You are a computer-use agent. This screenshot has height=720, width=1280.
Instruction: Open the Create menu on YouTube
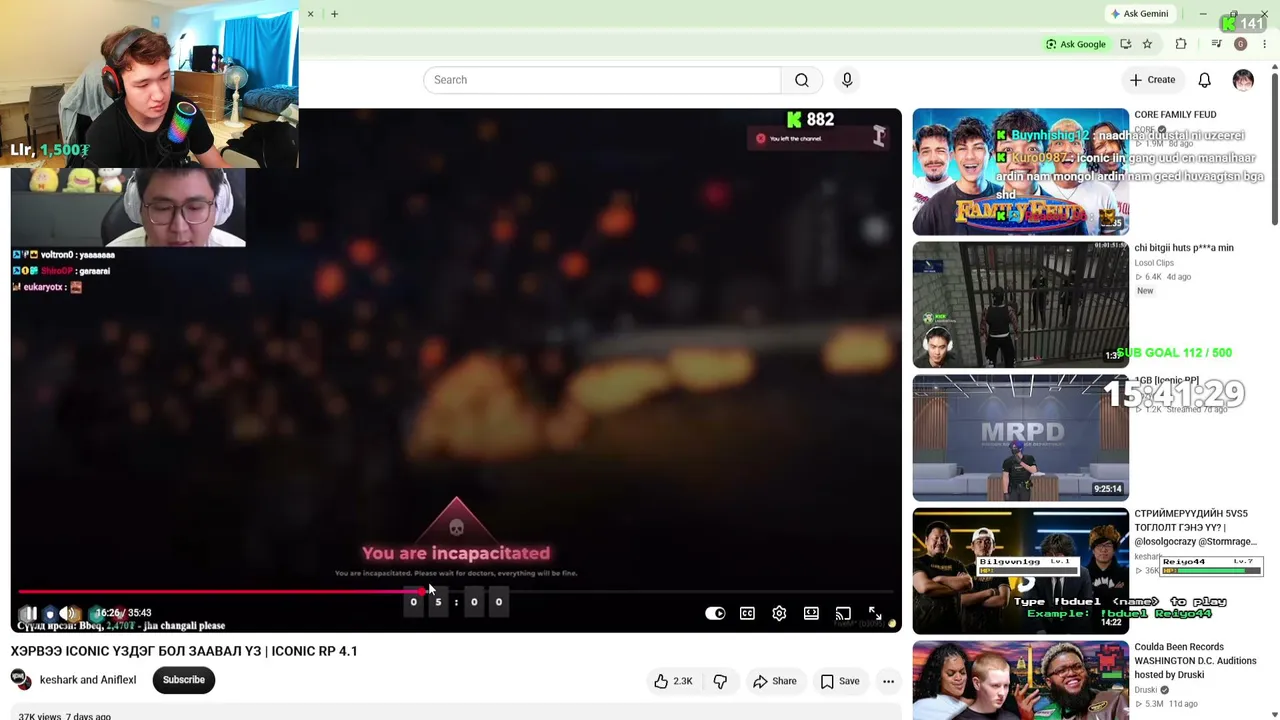(x=1153, y=80)
